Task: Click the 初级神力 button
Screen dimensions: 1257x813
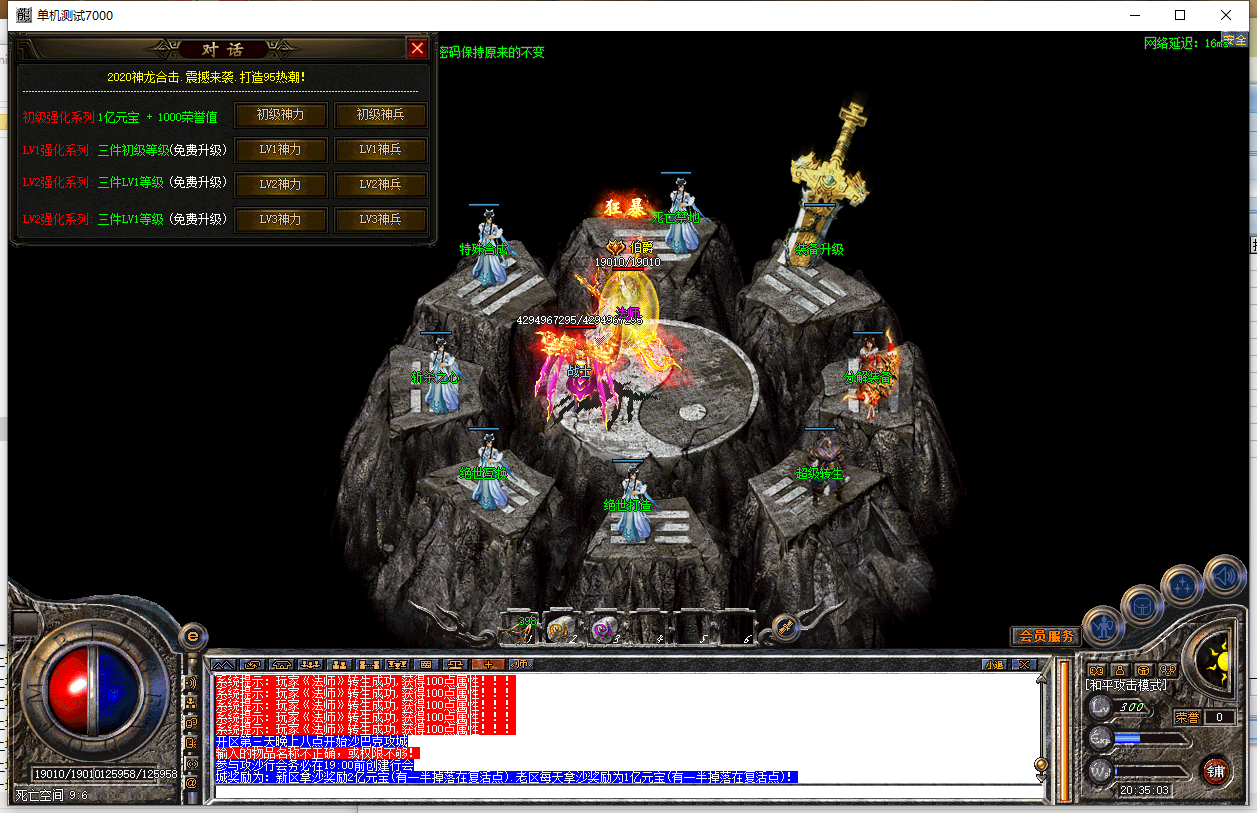Action: 280,115
